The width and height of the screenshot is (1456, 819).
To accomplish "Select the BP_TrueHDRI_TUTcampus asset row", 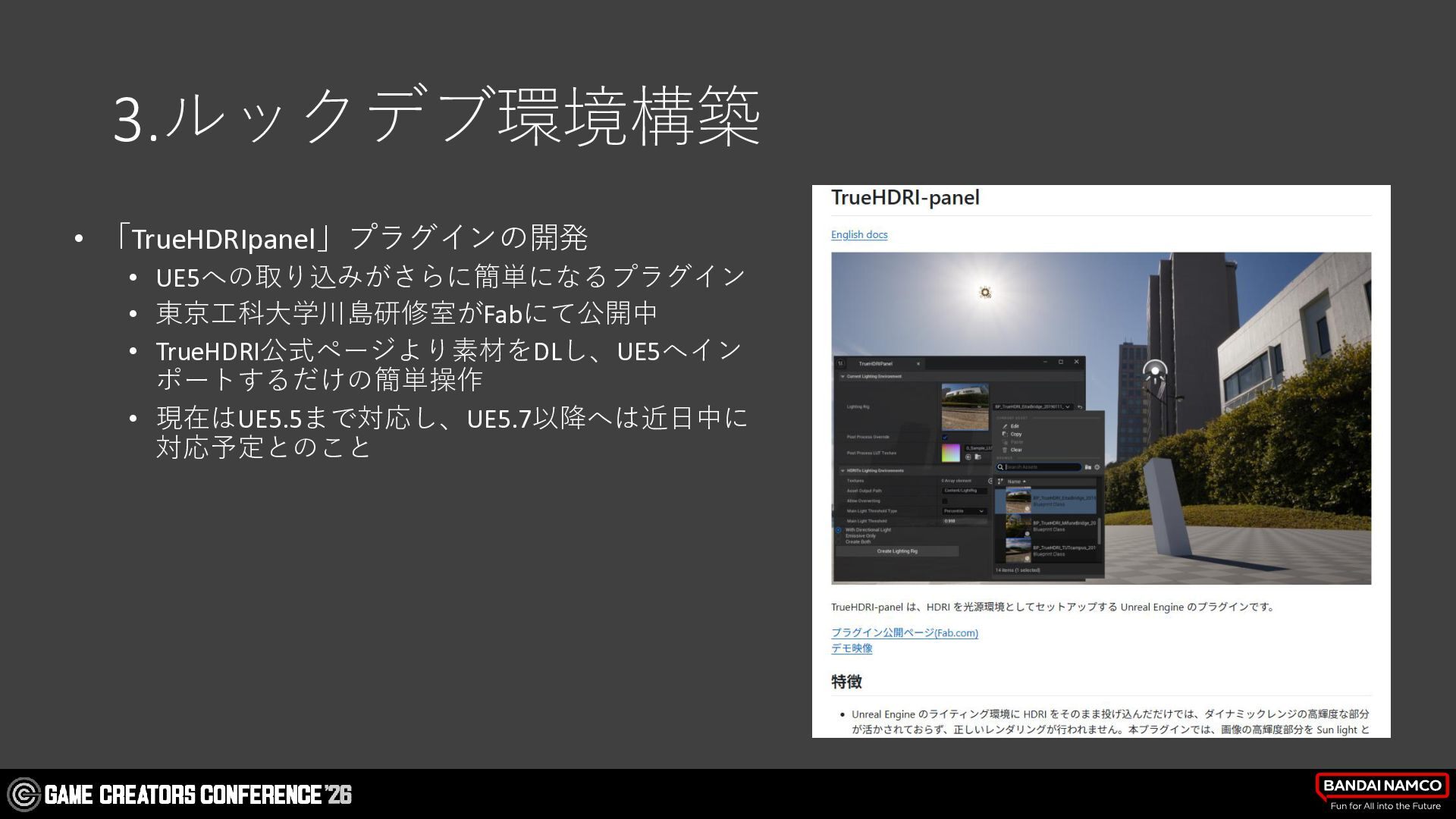I will pos(1046,550).
